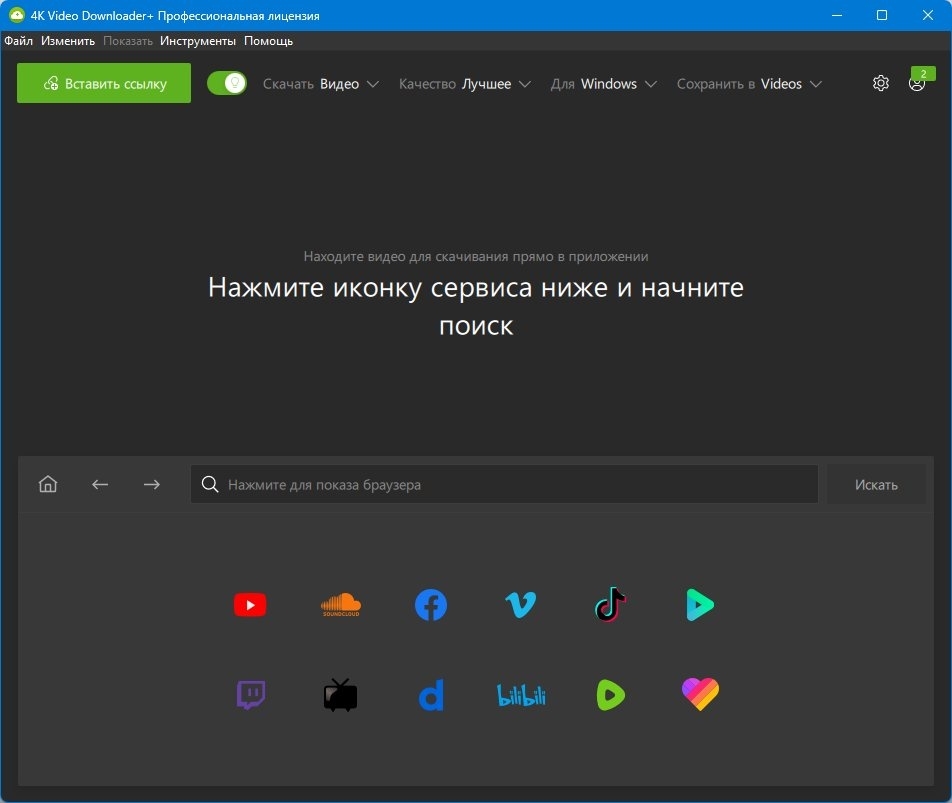Open the Twitch service icon
The width and height of the screenshot is (952, 803).
[x=250, y=695]
